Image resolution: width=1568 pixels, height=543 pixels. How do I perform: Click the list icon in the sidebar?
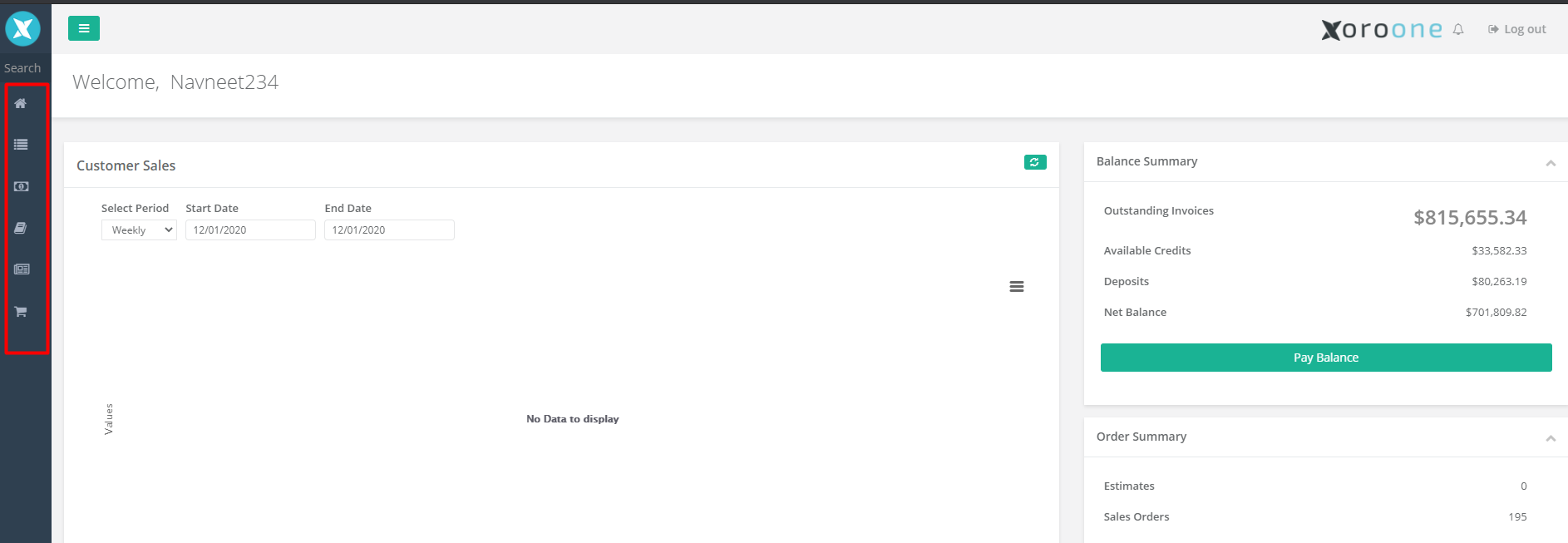point(21,145)
